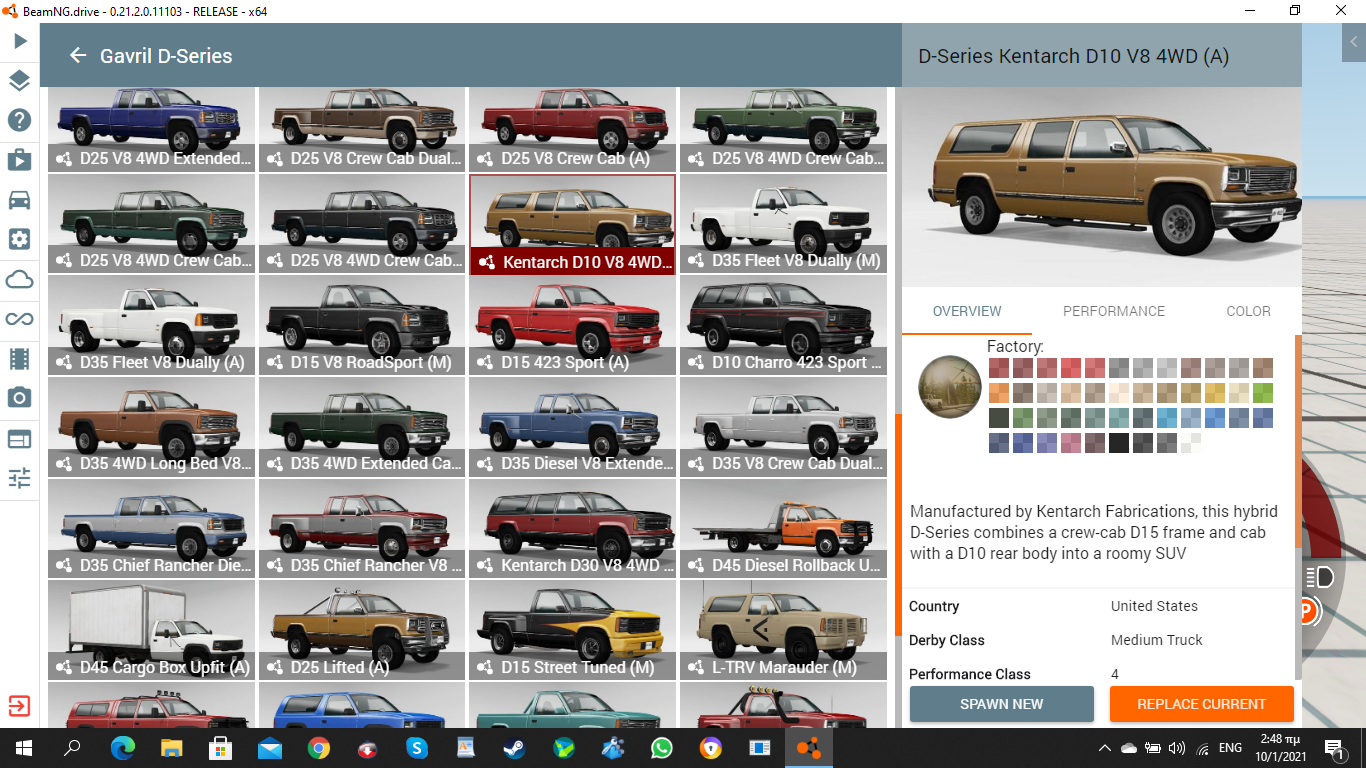Select the D35 Fleet V8 Dually (A) config
Viewport: 1366px width, 768px height.
150,325
